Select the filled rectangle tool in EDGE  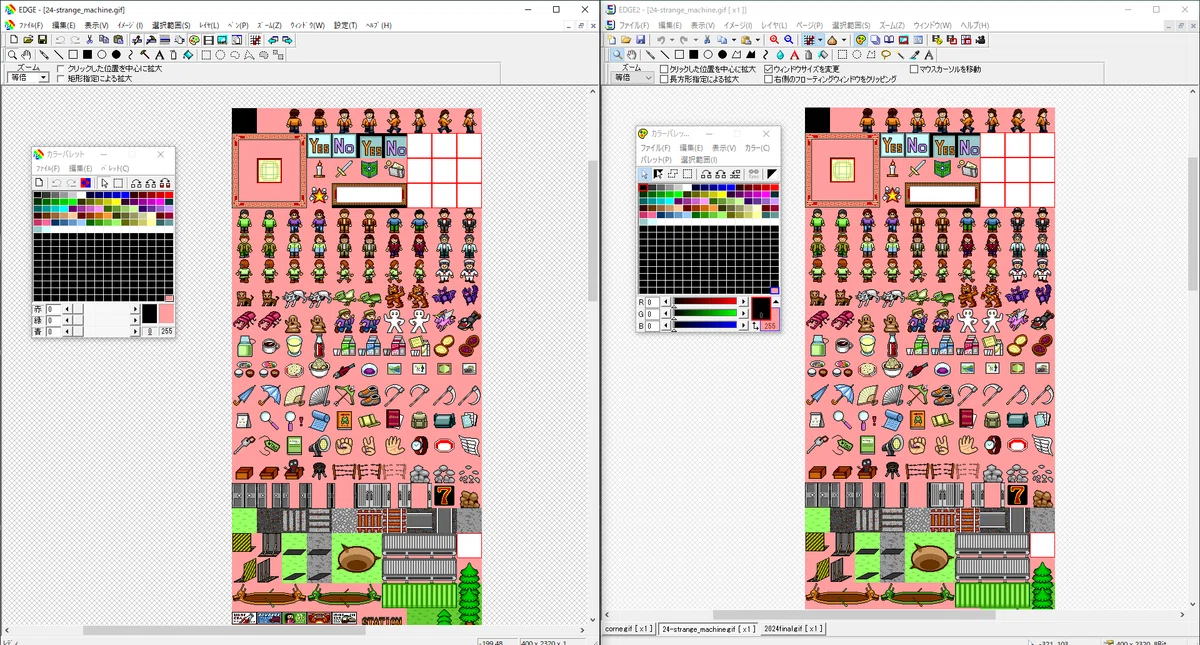click(x=87, y=55)
